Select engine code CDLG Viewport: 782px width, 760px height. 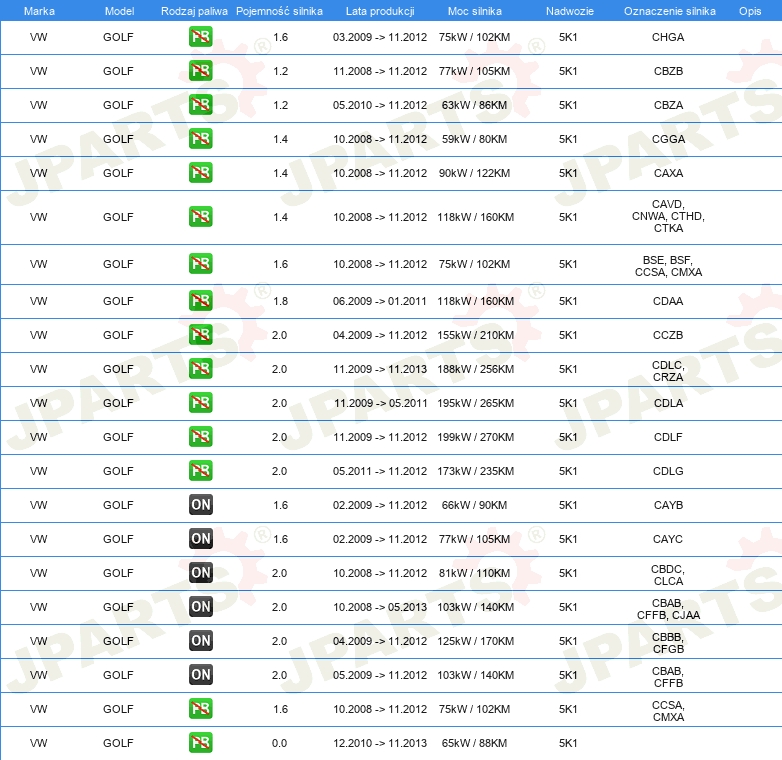point(668,470)
